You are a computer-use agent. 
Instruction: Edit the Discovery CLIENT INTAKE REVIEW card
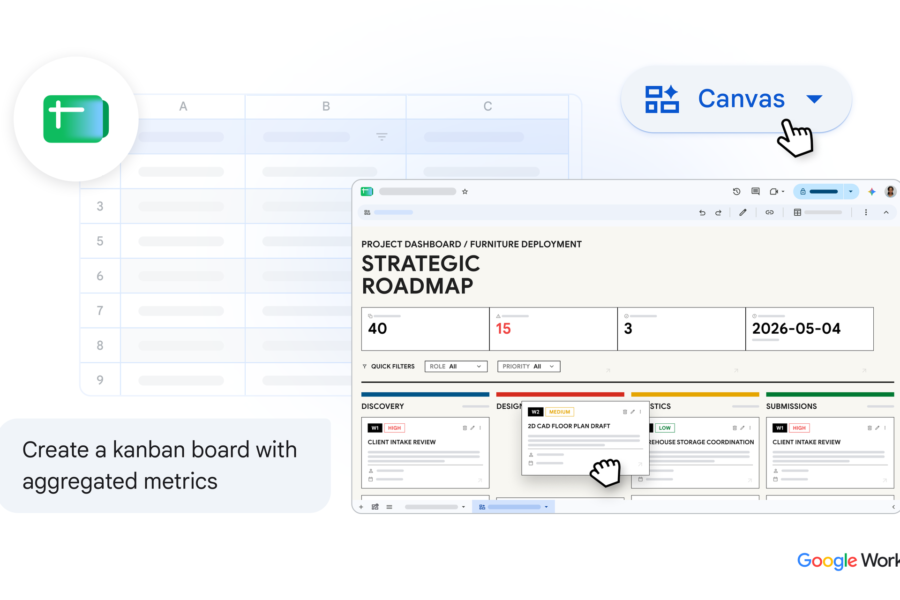[472, 428]
